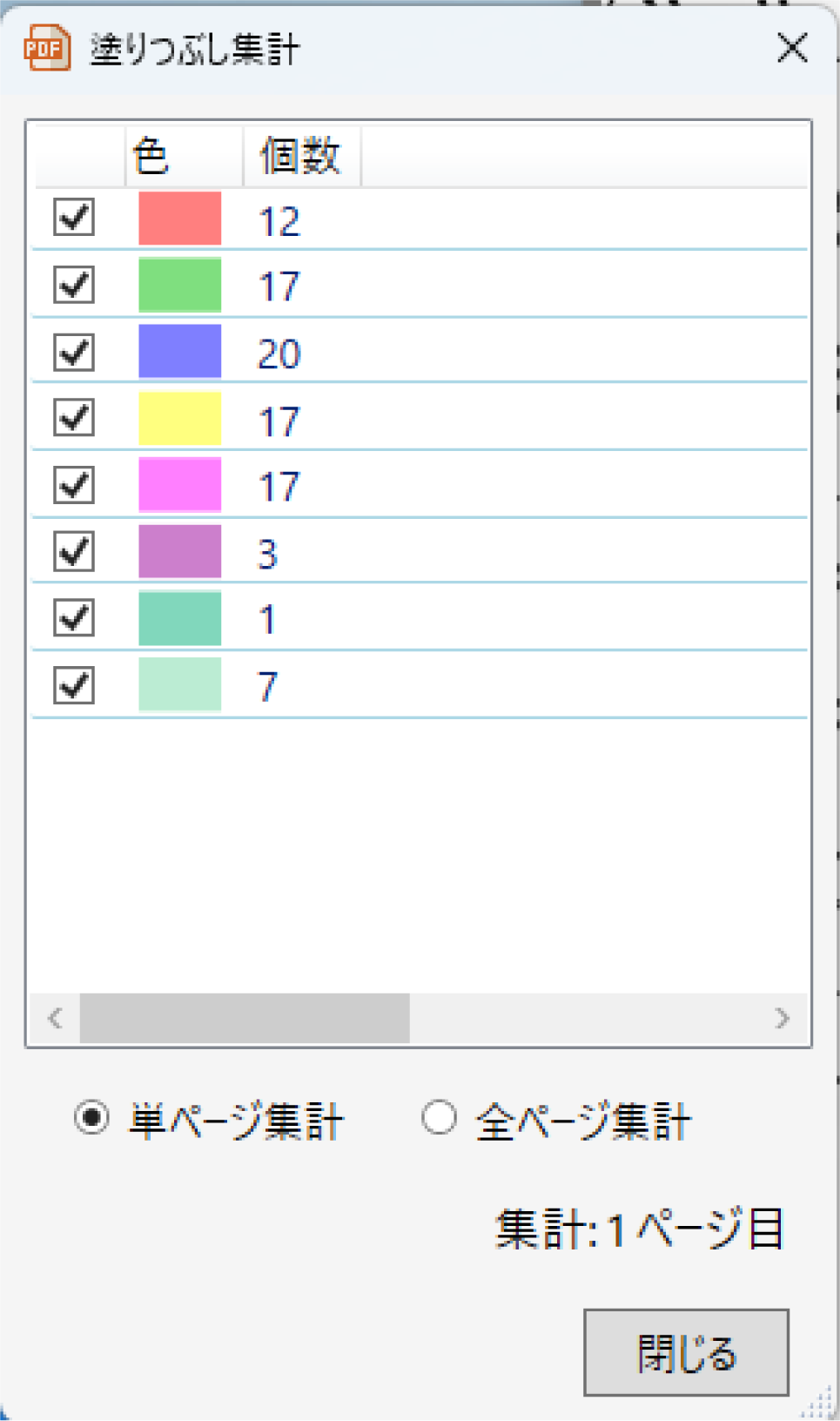Image resolution: width=840 pixels, height=1421 pixels.
Task: Select the row with count 20
Action: [x=420, y=352]
